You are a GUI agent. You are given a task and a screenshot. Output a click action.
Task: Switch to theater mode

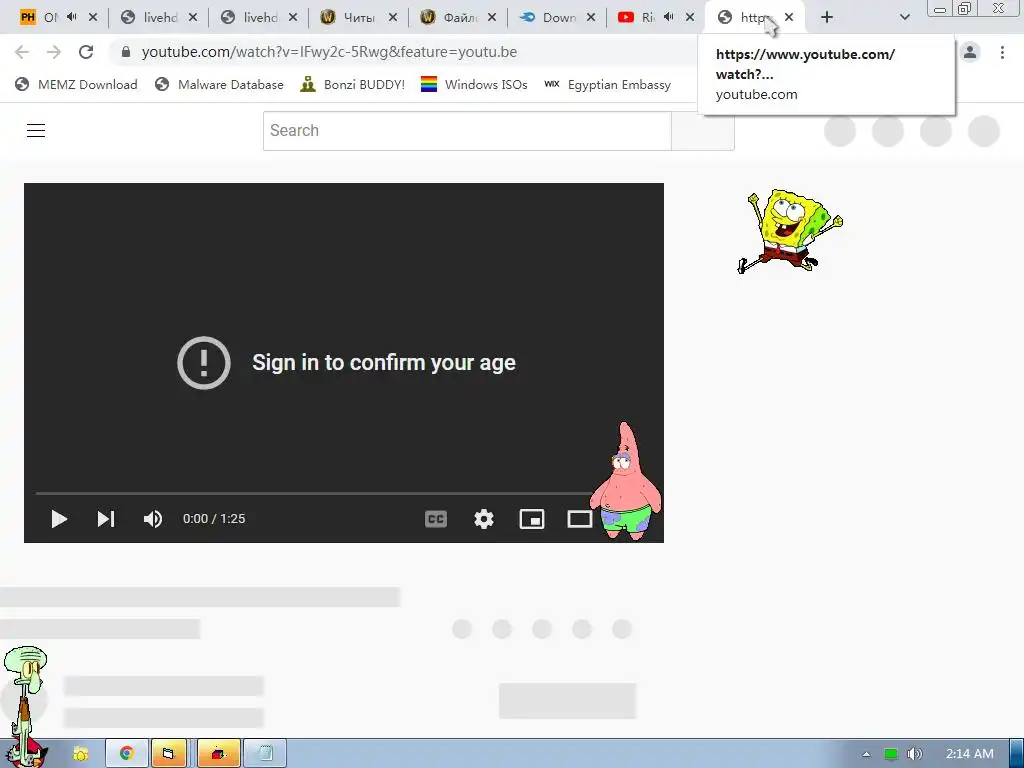click(579, 519)
